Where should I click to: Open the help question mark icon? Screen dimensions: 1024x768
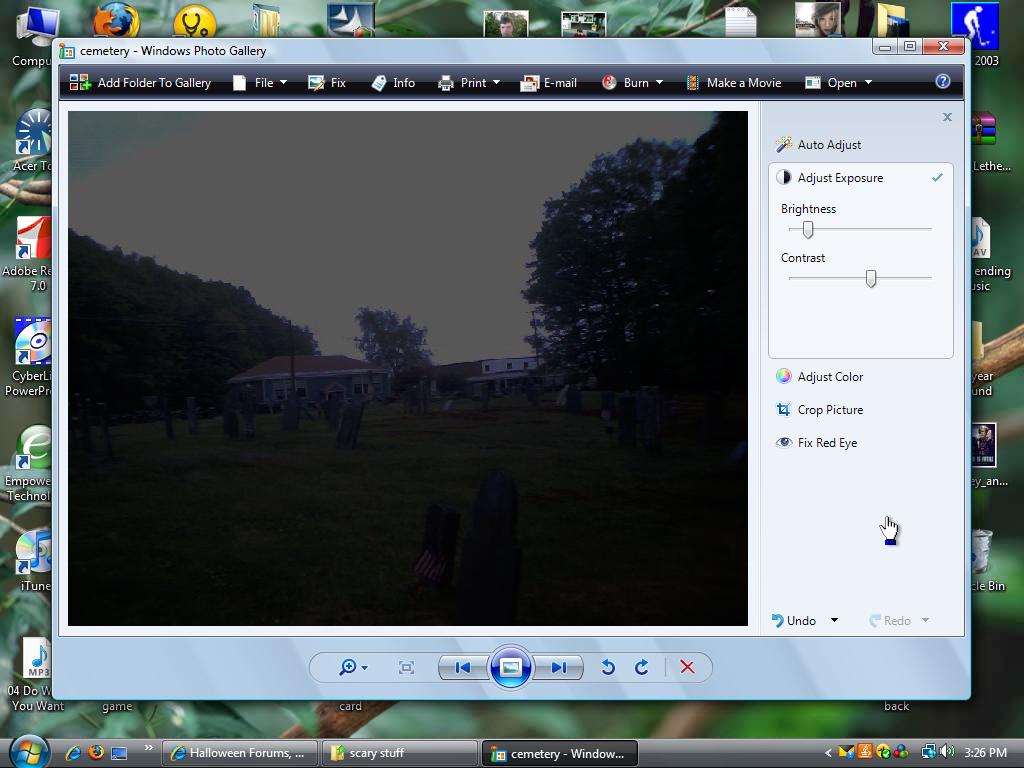point(942,82)
